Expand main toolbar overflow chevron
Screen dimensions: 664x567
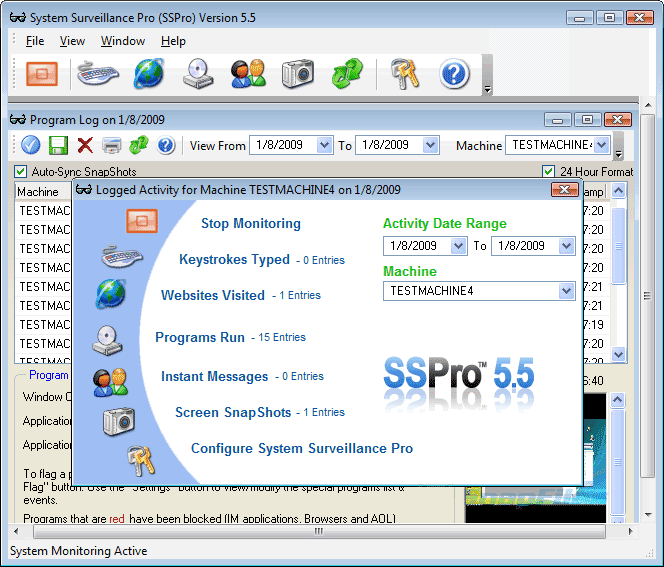(x=487, y=90)
